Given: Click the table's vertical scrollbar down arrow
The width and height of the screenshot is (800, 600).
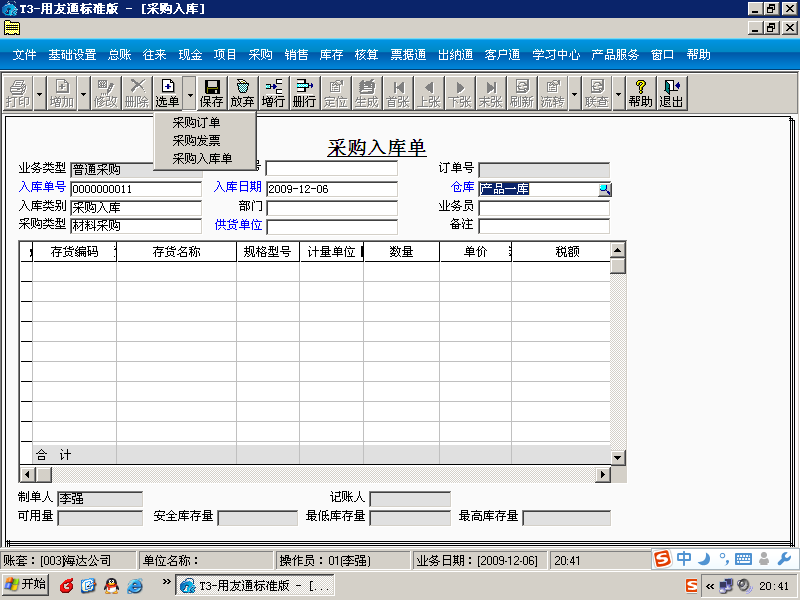Looking at the screenshot, I should click(x=618, y=458).
